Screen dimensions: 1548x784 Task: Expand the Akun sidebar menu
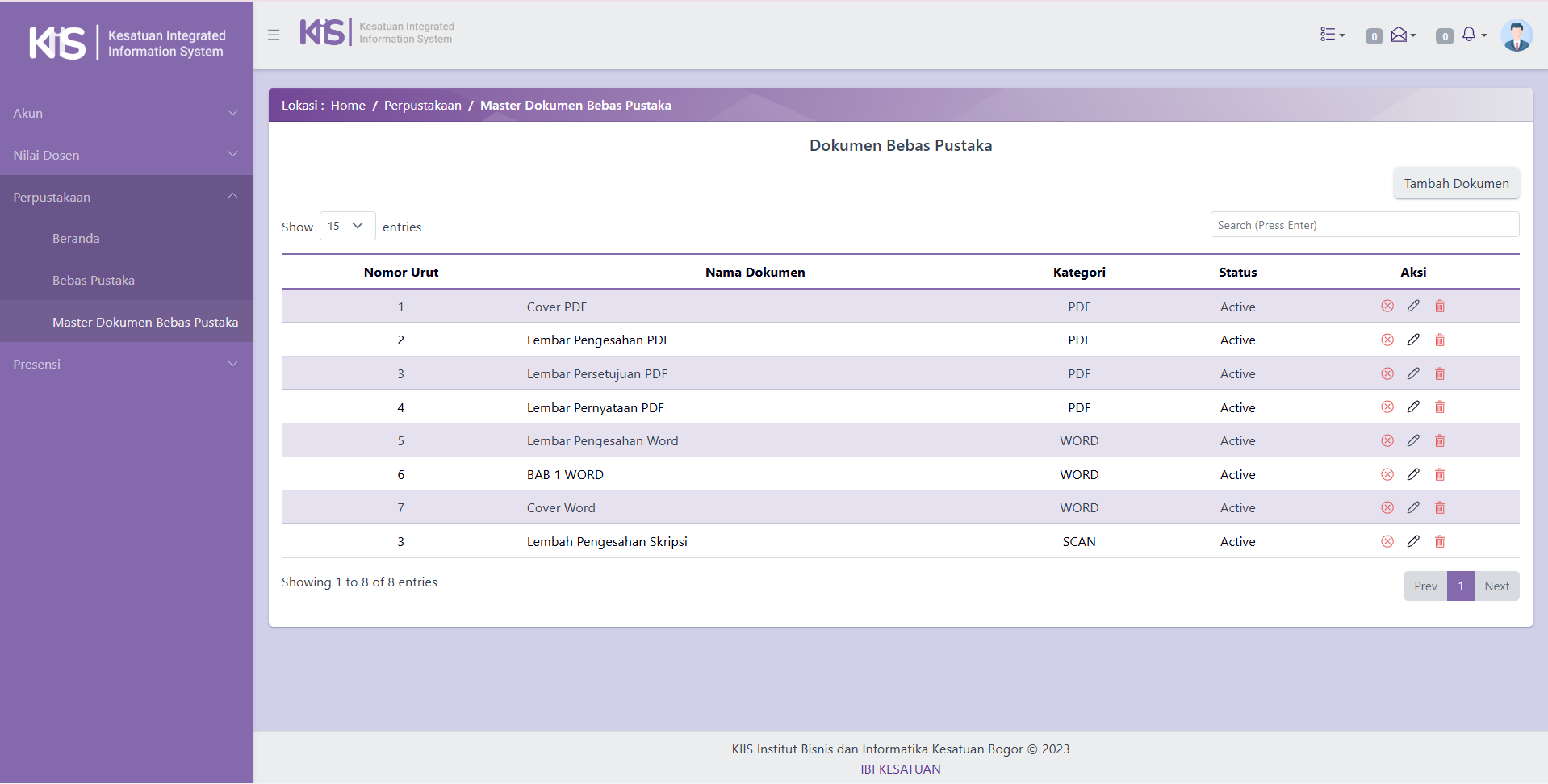point(126,114)
